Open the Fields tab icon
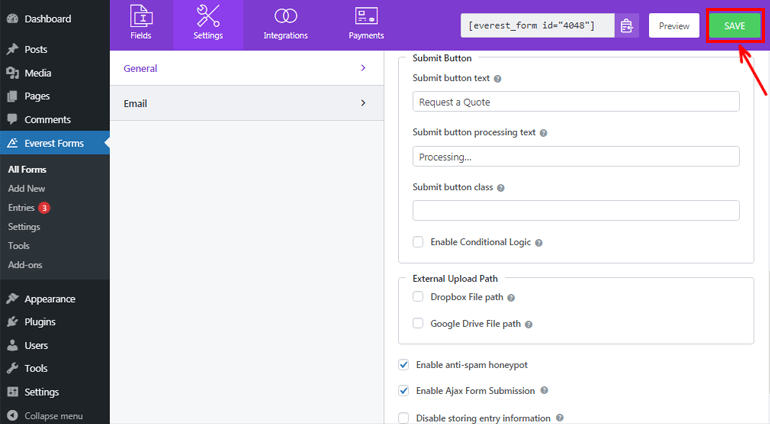The image size is (770, 424). coord(141,16)
